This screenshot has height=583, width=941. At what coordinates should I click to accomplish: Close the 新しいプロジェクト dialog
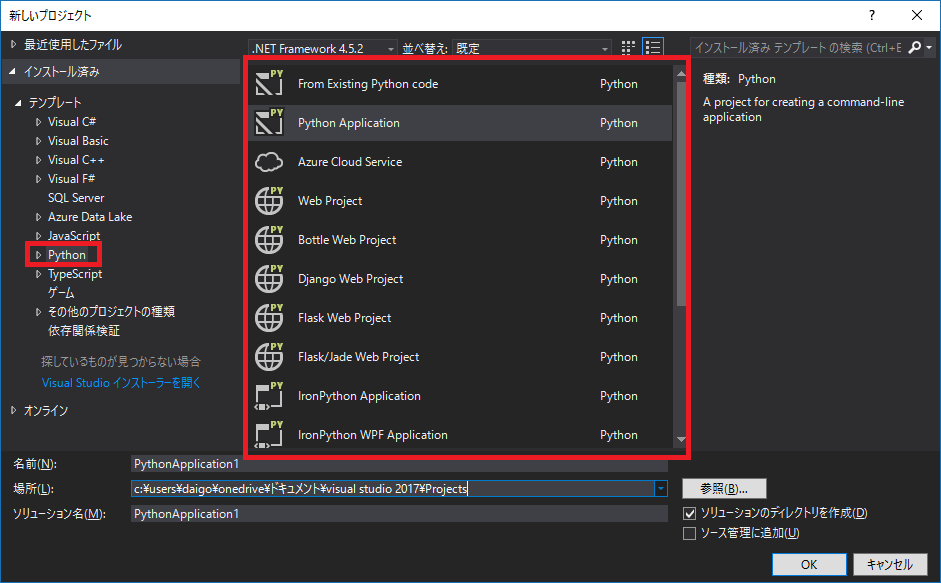point(917,16)
